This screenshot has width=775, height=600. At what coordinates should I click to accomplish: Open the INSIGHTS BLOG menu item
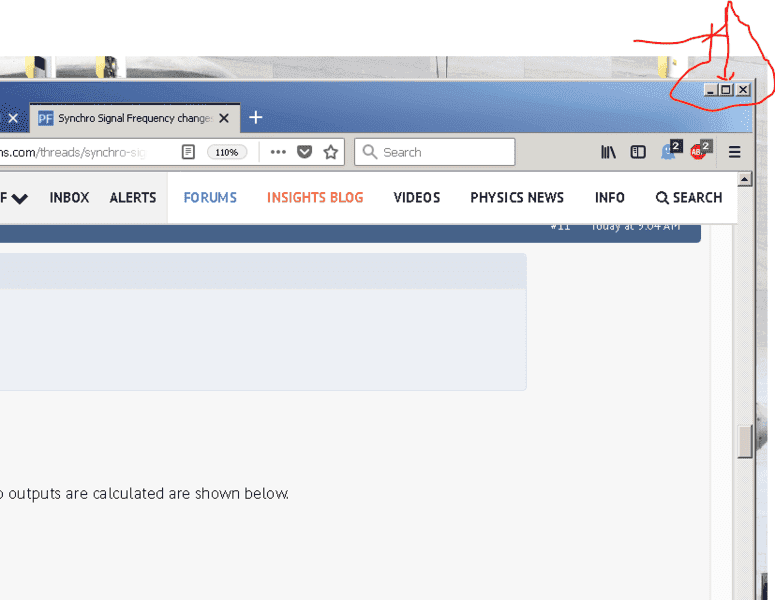point(315,198)
